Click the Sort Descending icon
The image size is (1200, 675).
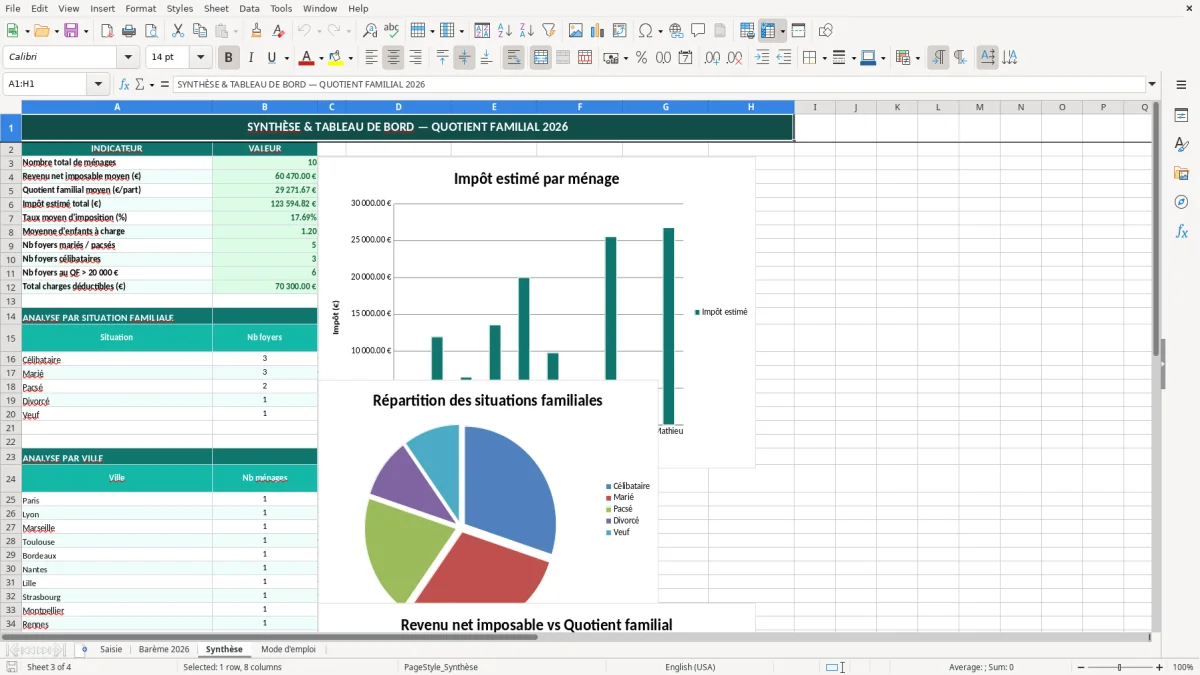[x=527, y=31]
